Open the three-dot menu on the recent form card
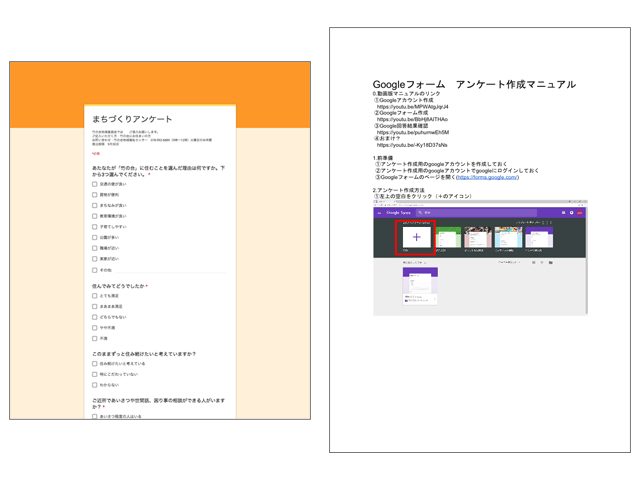Screen dimensions: 640x480 click(x=435, y=299)
